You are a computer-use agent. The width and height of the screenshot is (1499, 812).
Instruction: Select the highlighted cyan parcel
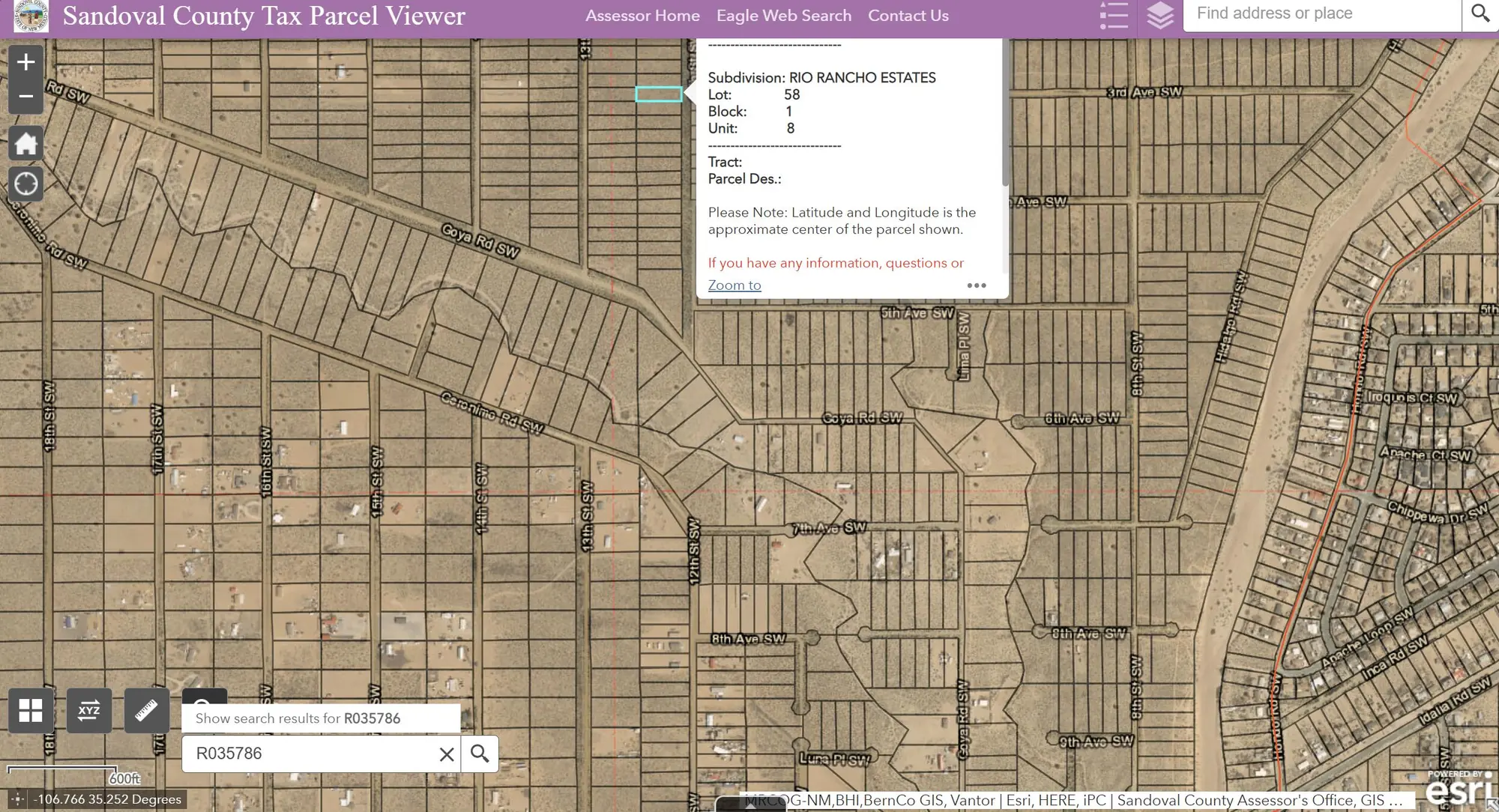point(659,94)
